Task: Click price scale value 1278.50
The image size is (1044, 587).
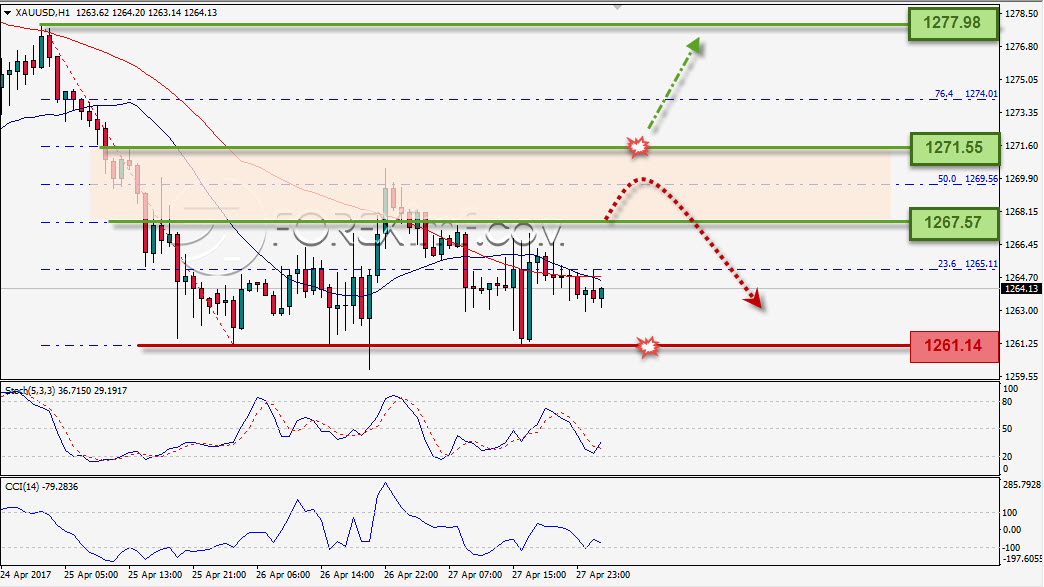Action: coord(1021,13)
